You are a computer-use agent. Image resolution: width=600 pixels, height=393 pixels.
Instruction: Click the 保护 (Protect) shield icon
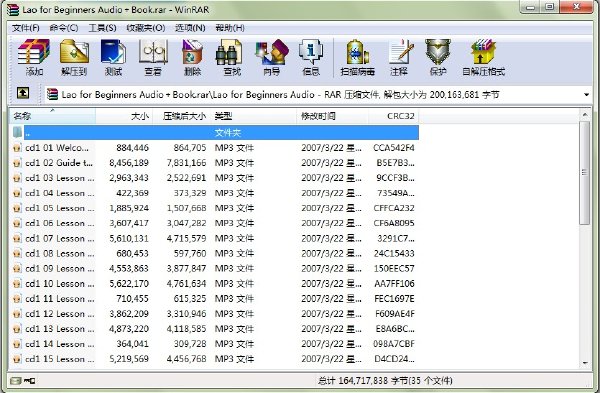438,52
